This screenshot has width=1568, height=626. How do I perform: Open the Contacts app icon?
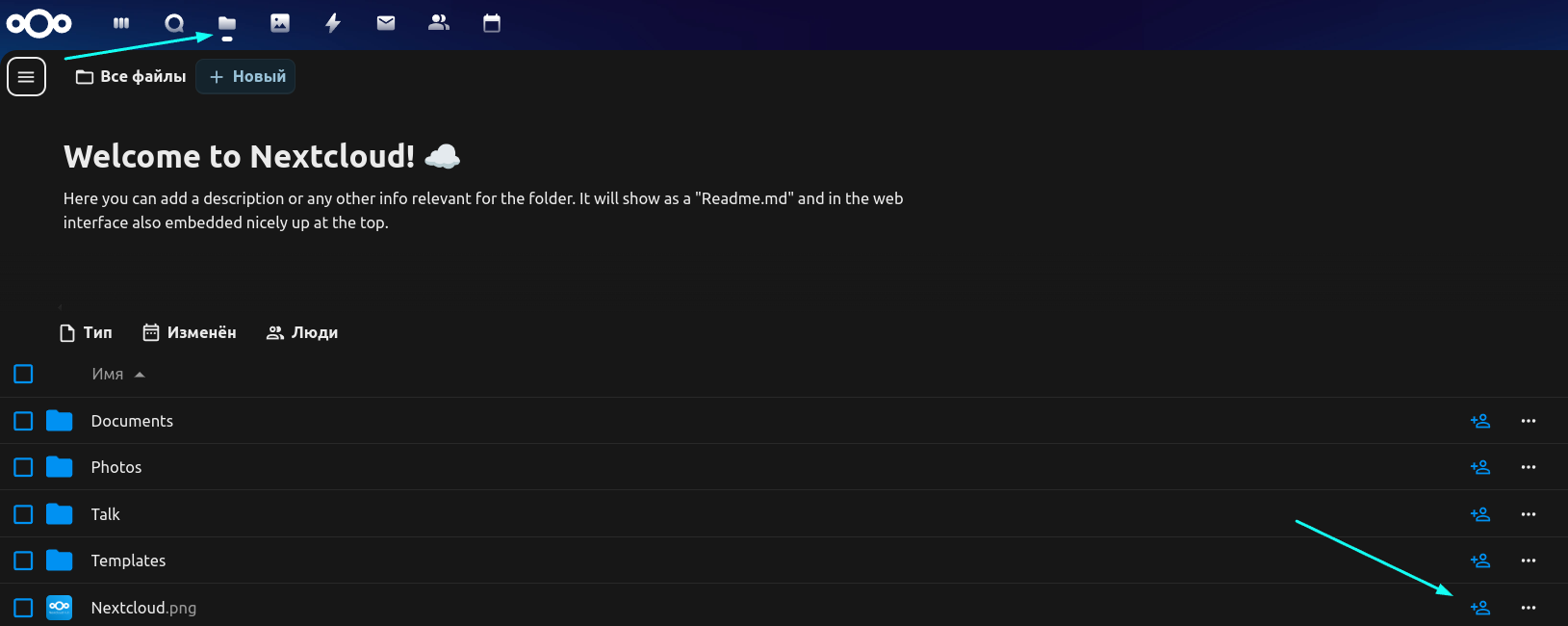pyautogui.click(x=439, y=23)
